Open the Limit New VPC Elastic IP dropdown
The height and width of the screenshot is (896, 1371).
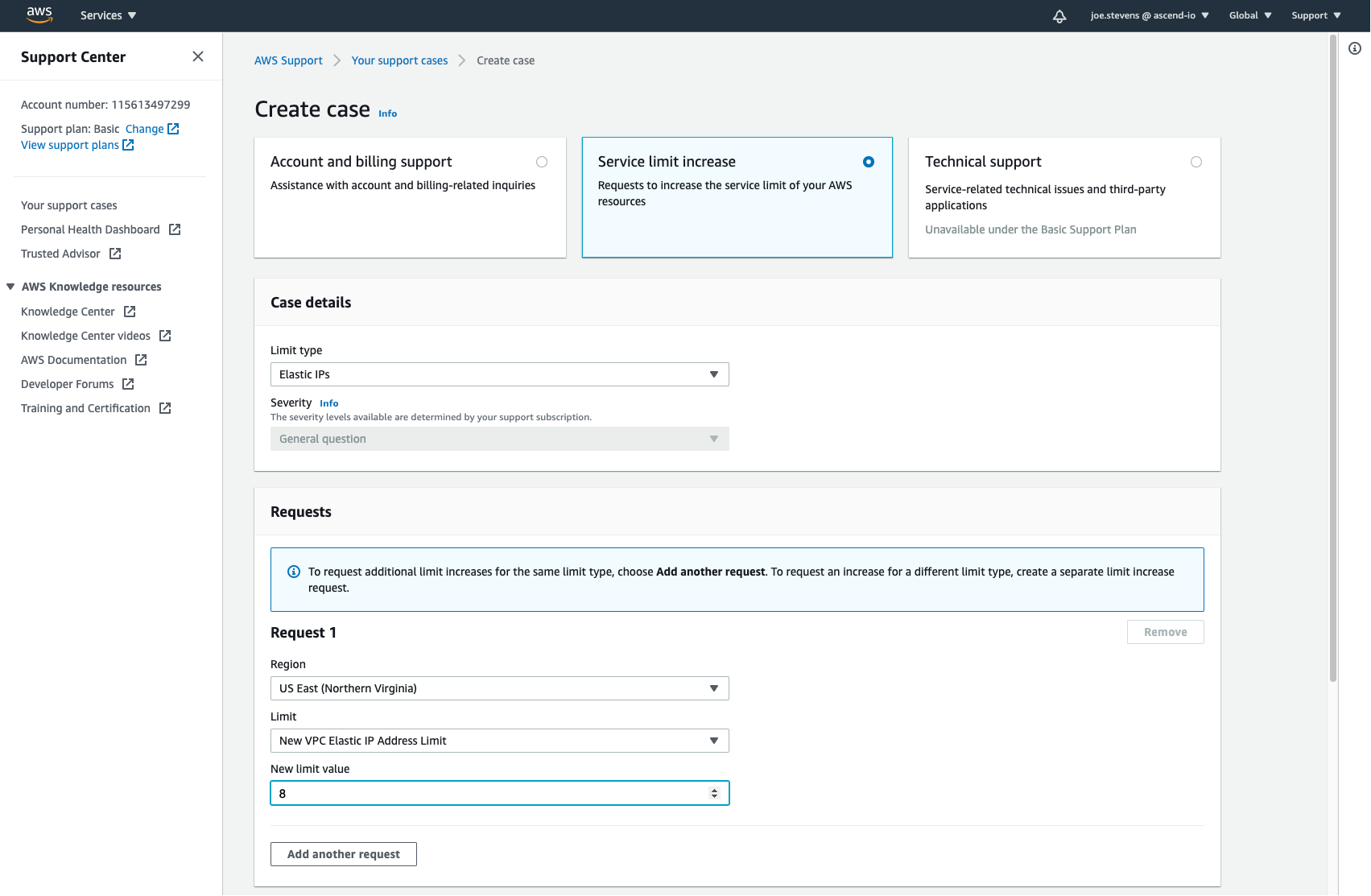click(x=500, y=741)
